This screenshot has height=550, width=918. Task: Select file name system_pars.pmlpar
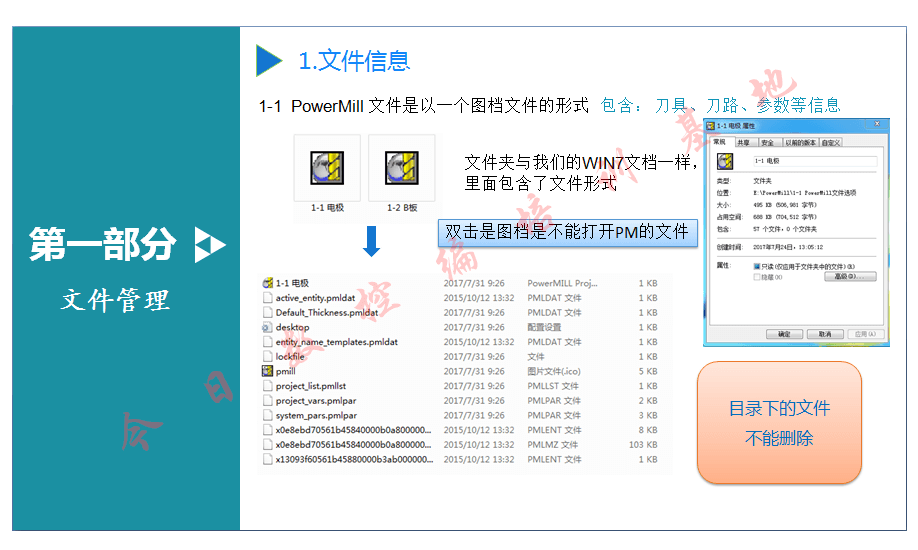click(x=316, y=415)
